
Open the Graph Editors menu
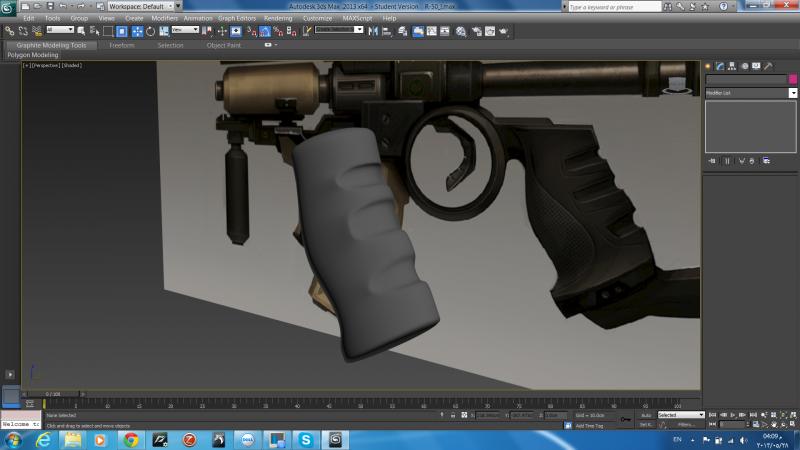(x=237, y=18)
